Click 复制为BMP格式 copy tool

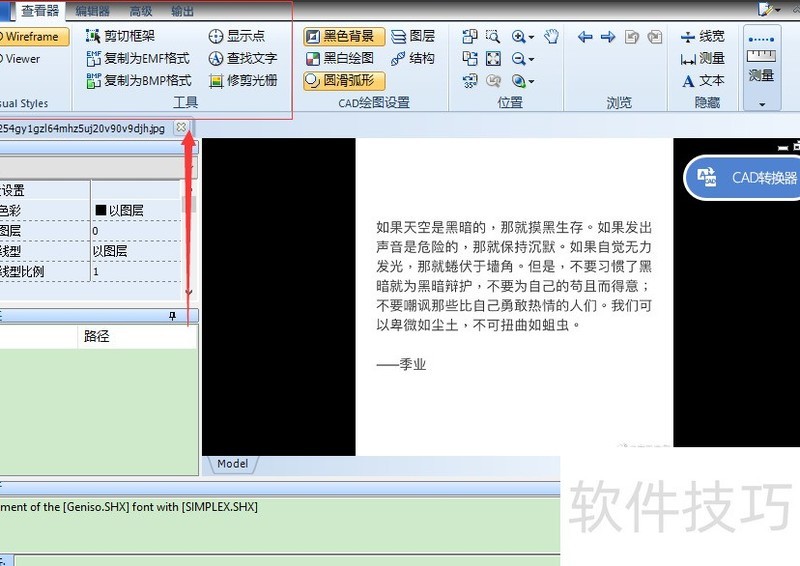tap(139, 80)
